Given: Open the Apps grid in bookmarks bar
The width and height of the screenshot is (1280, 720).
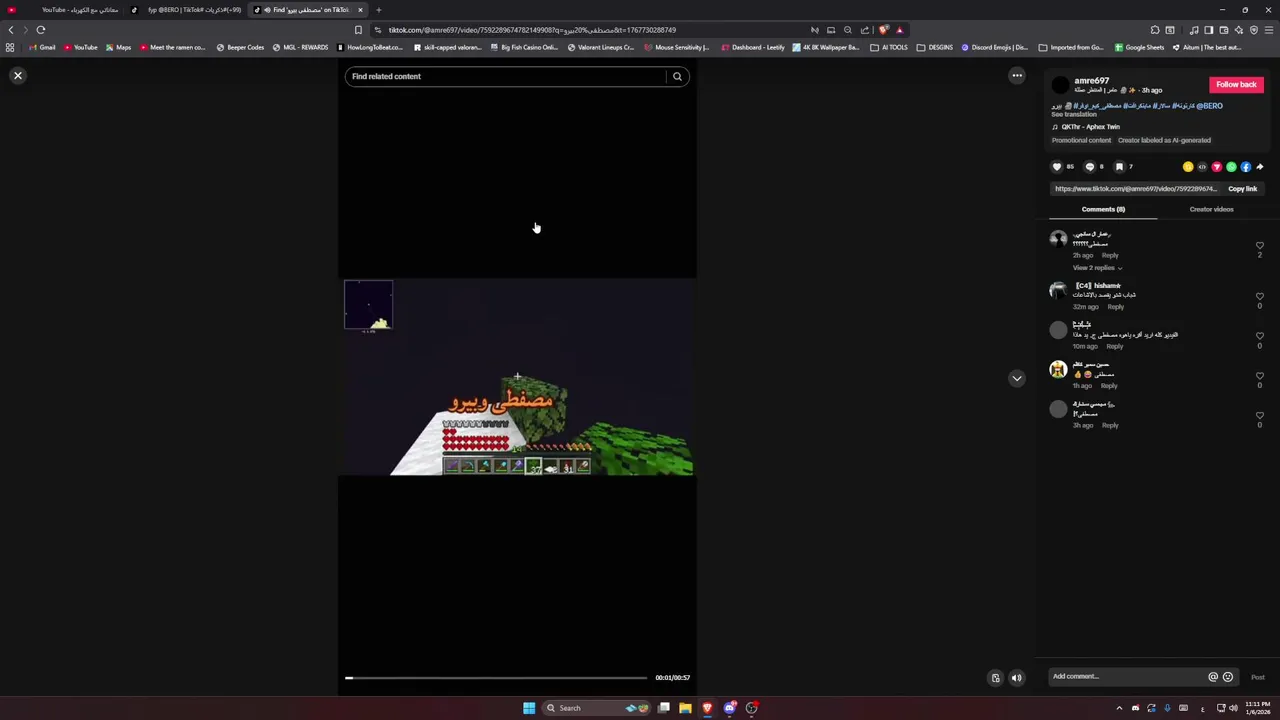Looking at the screenshot, I should coord(10,47).
